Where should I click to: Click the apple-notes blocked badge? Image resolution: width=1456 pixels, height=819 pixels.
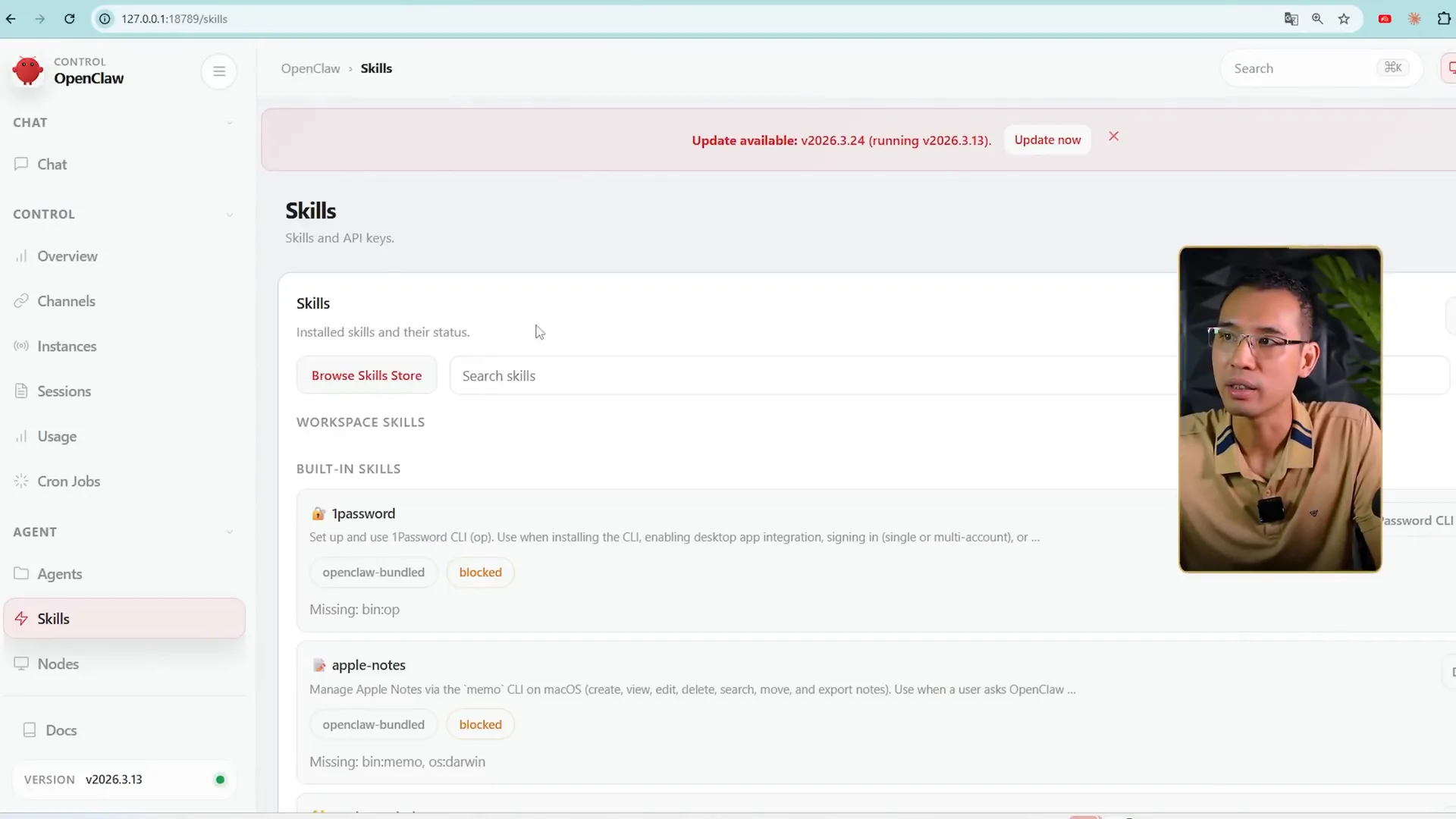click(480, 724)
